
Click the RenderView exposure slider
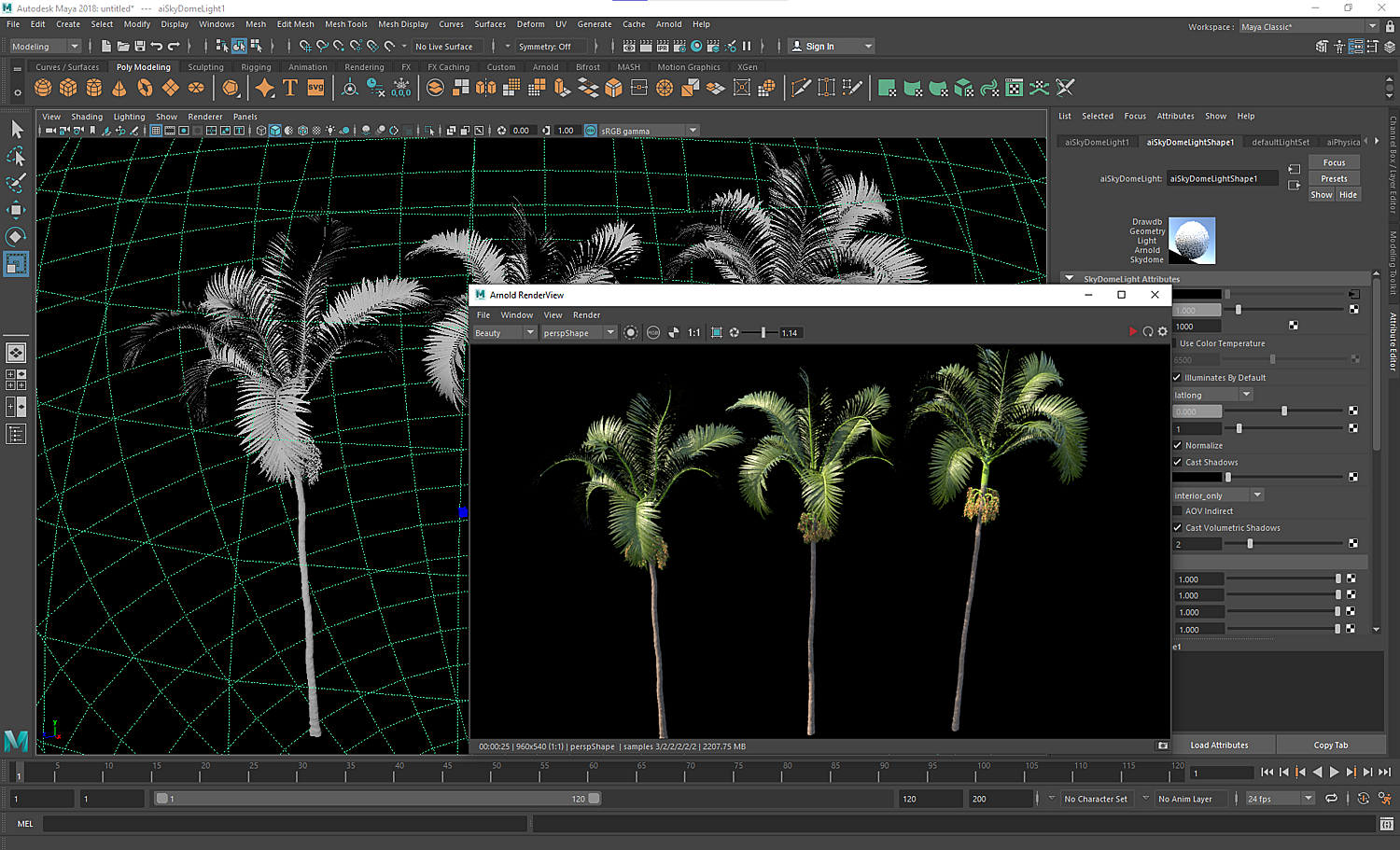pos(763,333)
